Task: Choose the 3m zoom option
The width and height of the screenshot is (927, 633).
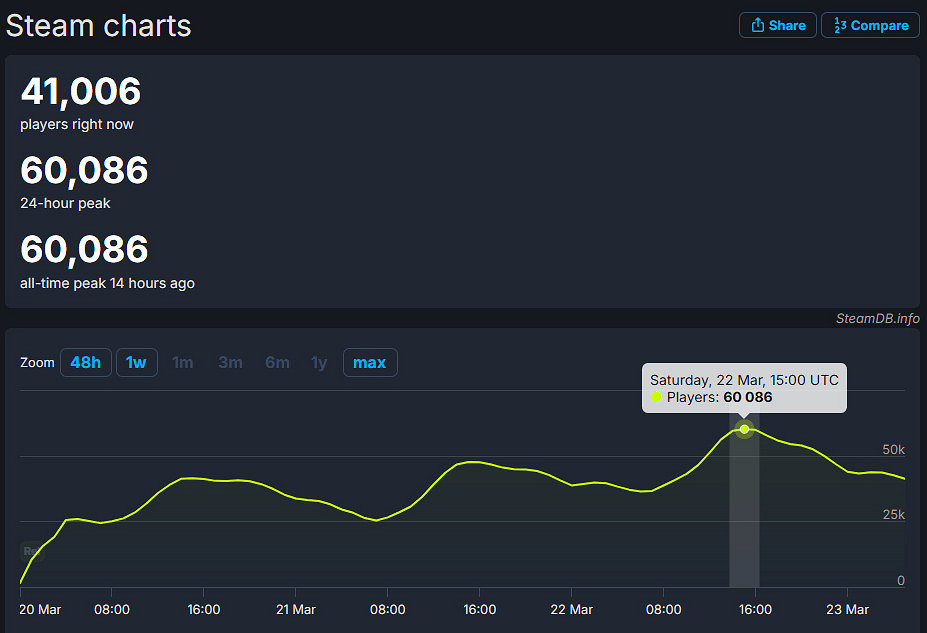Action: (x=230, y=362)
